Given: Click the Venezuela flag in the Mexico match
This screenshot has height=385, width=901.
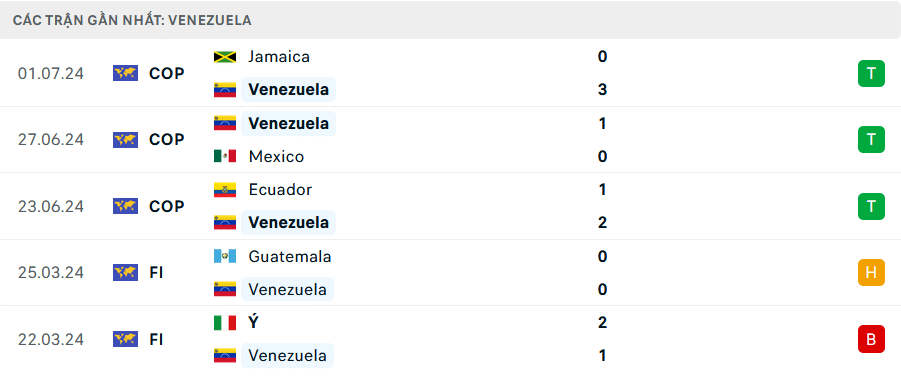Looking at the screenshot, I should pos(225,123).
